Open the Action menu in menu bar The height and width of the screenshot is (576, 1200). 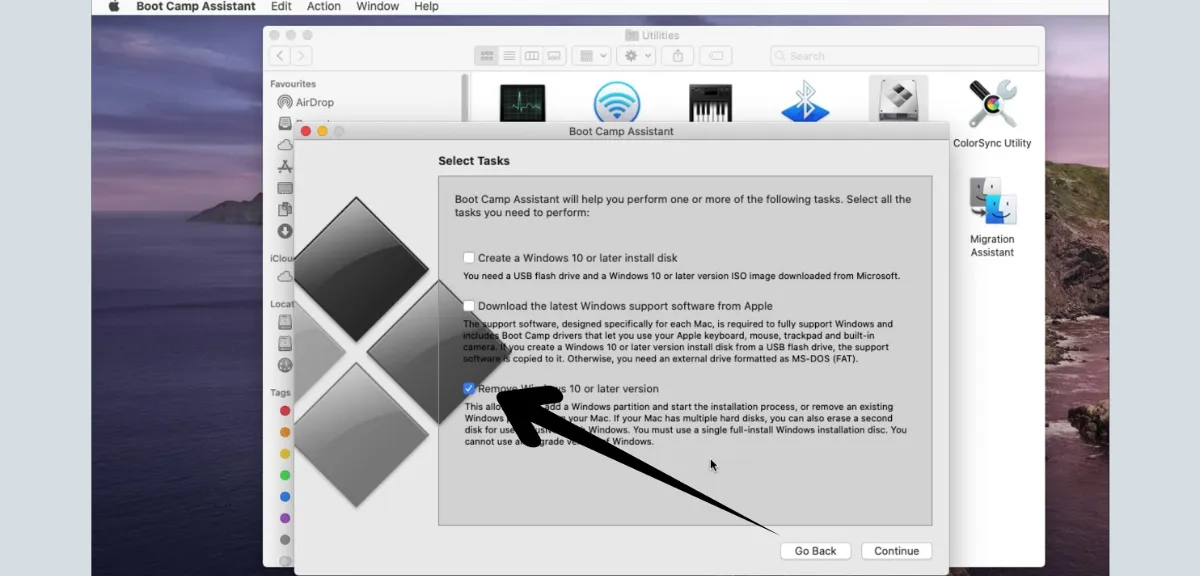(x=324, y=7)
